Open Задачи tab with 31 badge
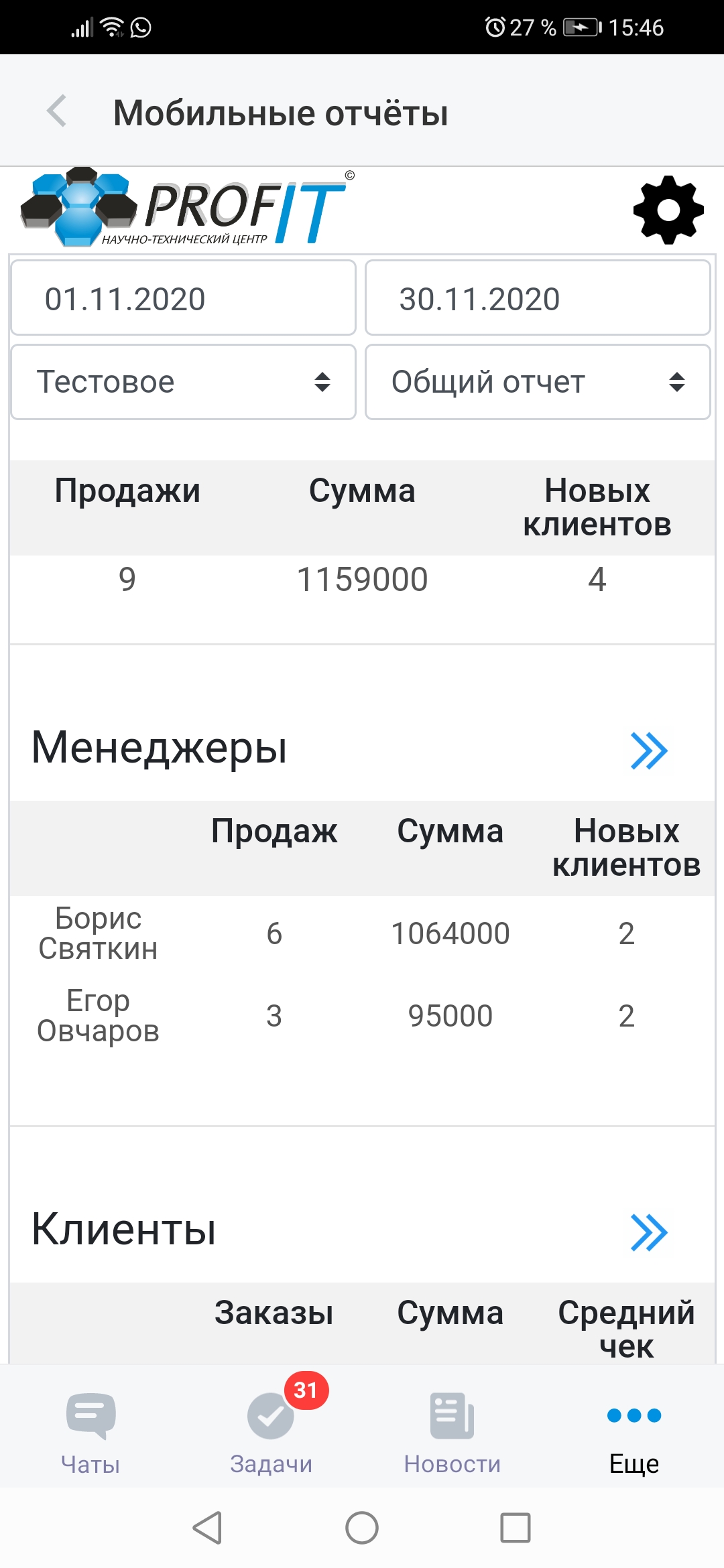This screenshot has height=1568, width=724. click(271, 1432)
